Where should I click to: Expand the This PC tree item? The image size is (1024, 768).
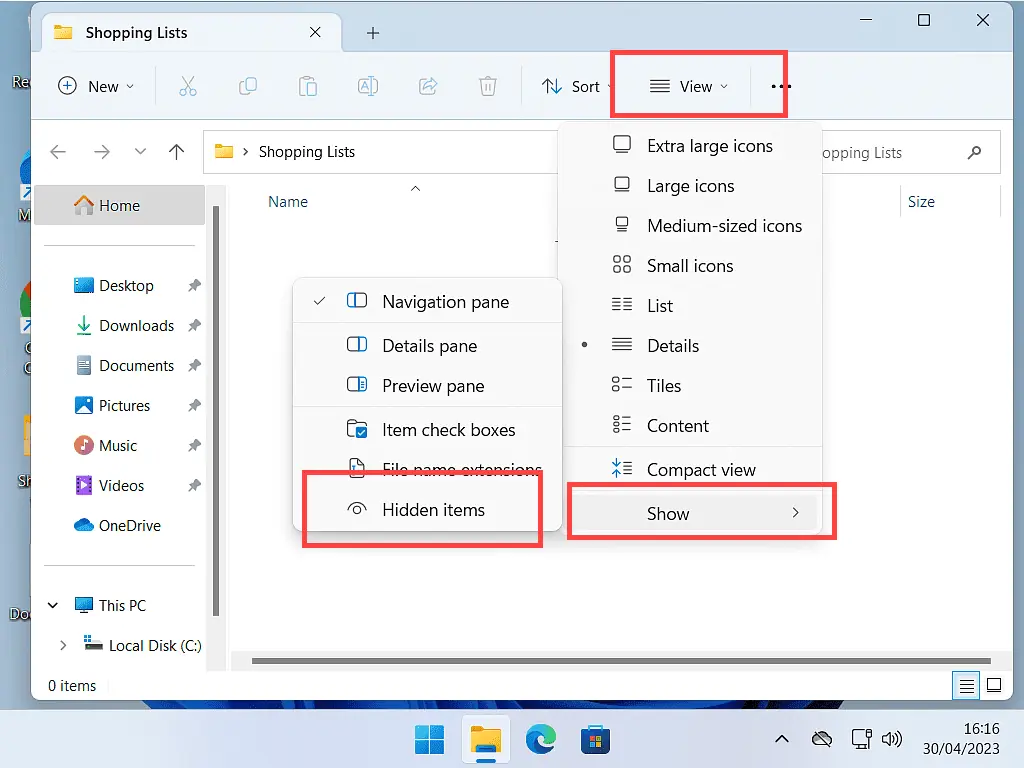point(52,605)
